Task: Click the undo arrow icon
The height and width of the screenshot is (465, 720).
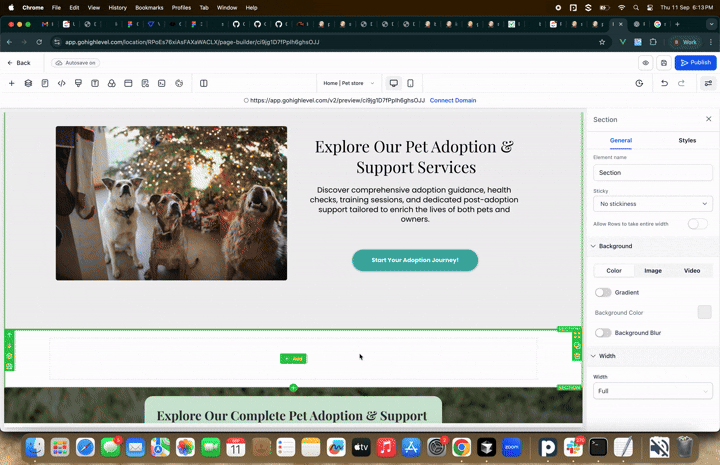Action: 664,83
